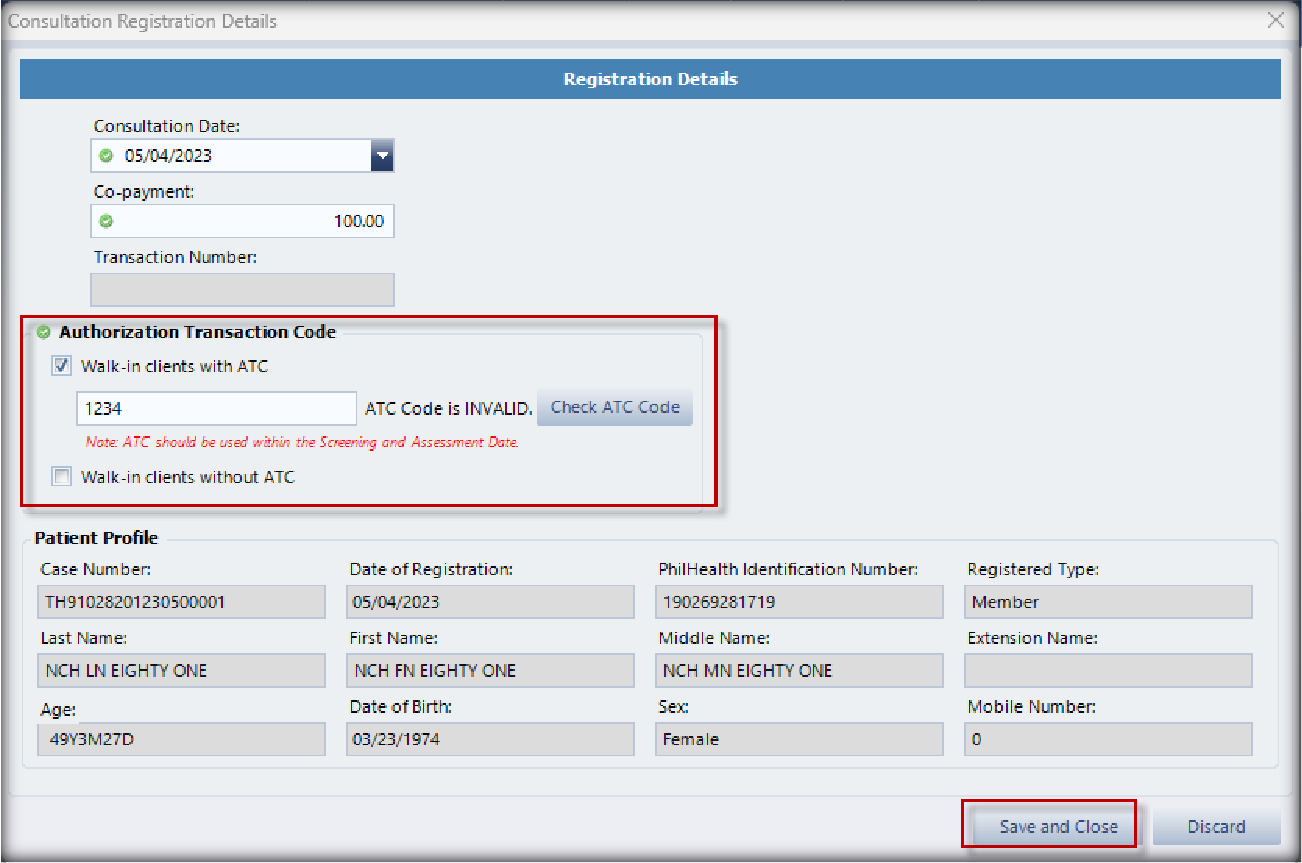
Task: Click the PhilHealth Identification Number field
Action: coord(800,602)
